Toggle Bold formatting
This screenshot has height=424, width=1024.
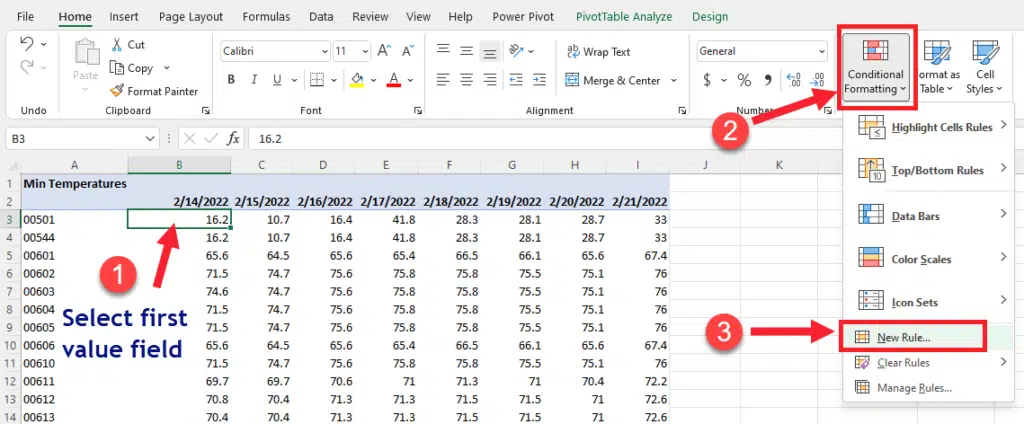point(231,80)
